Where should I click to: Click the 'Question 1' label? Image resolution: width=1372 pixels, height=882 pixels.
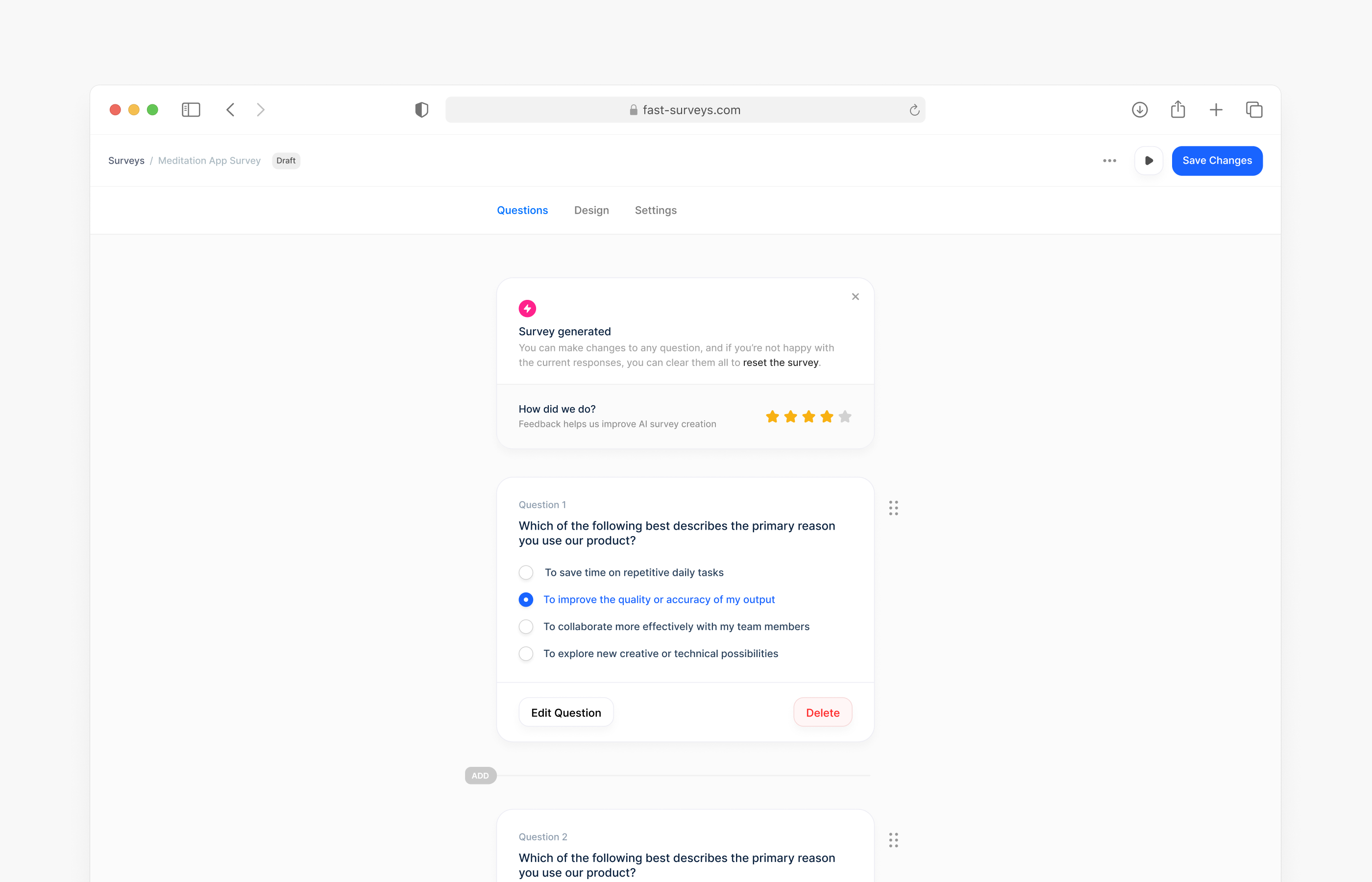542,505
